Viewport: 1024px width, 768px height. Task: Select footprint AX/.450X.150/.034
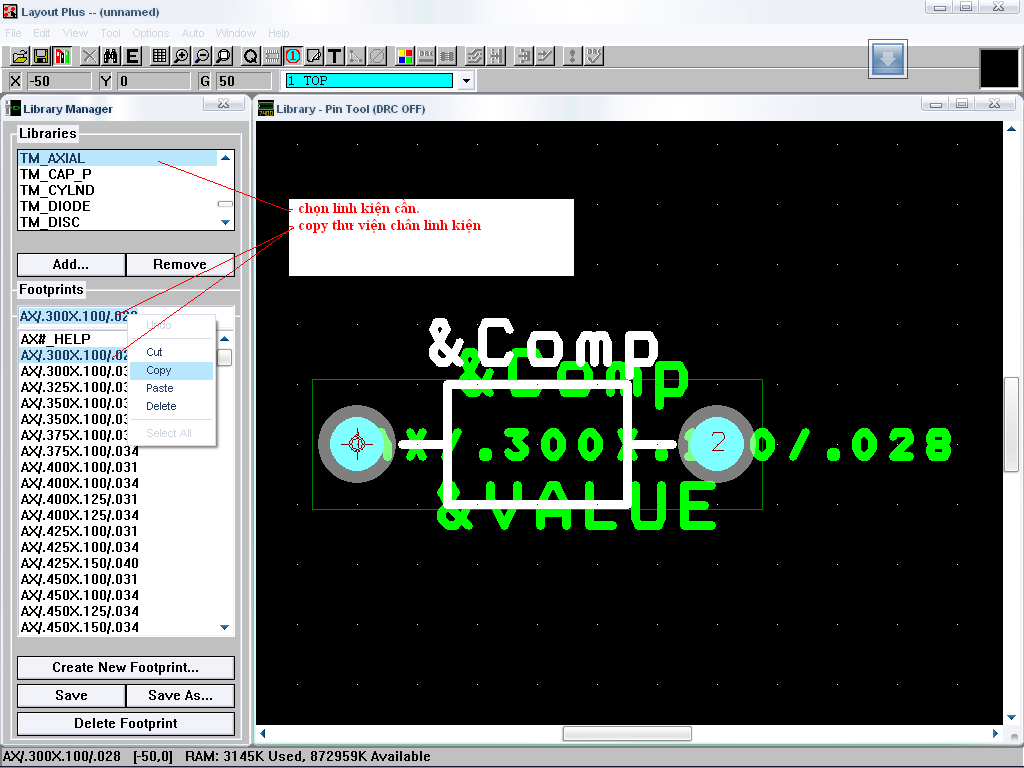pos(118,627)
